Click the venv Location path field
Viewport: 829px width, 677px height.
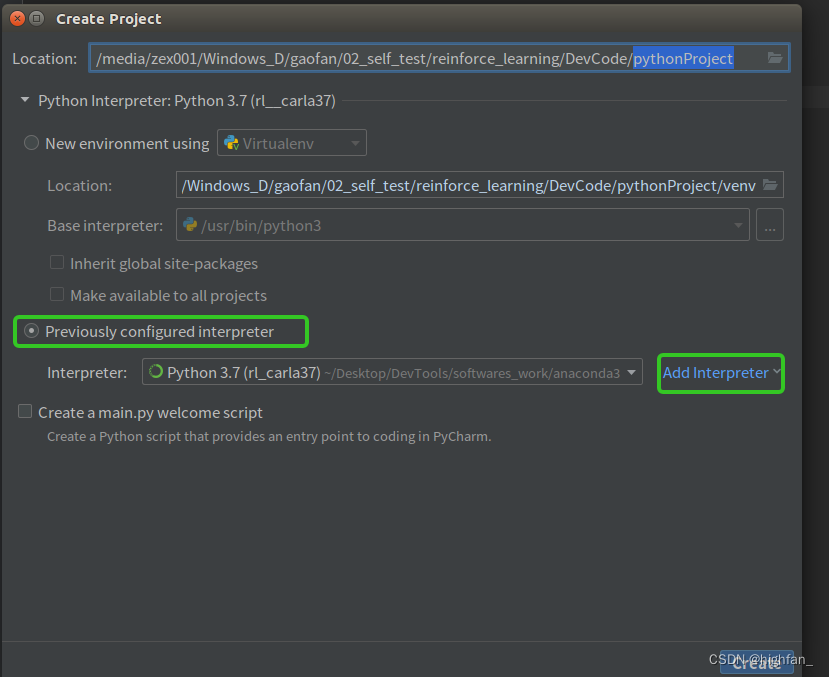click(x=450, y=184)
